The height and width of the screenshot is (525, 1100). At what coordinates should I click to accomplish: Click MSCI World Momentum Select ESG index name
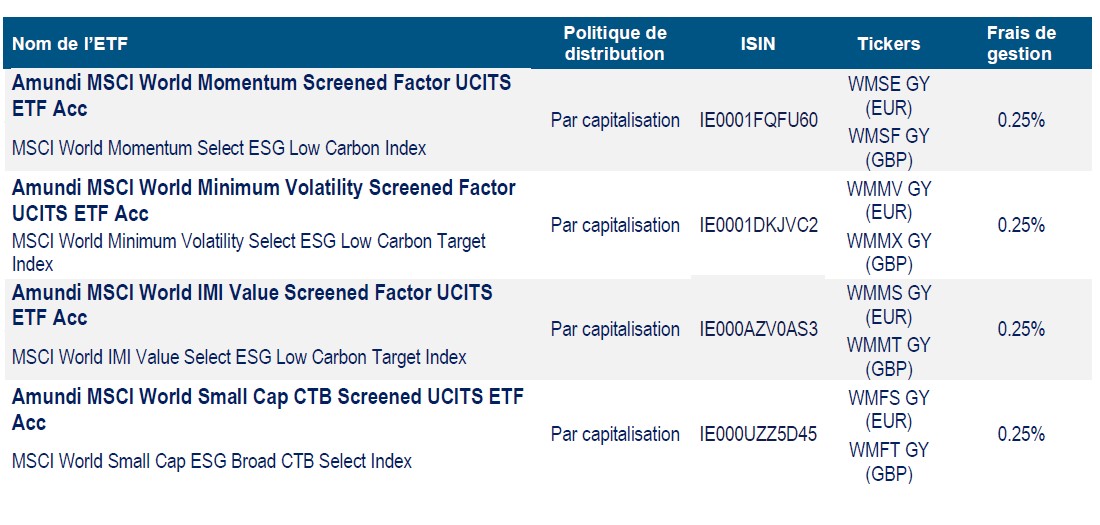[x=219, y=148]
